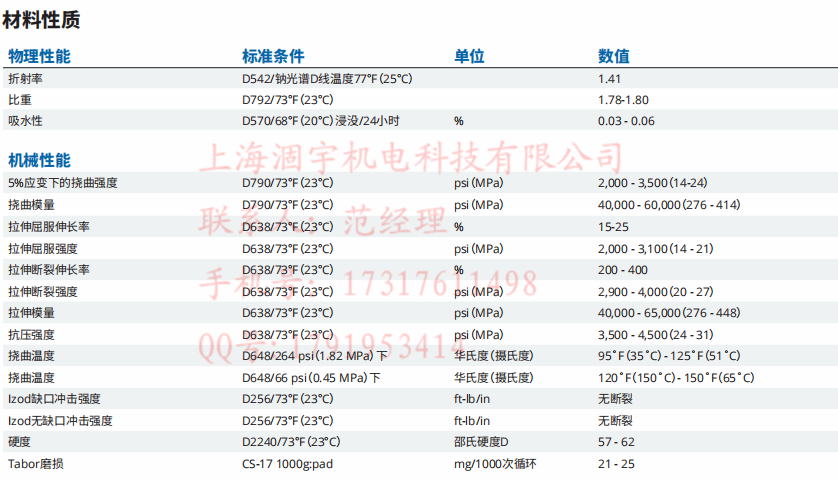Select the Tabor wear value 21 - 25
The height and width of the screenshot is (479, 838).
pos(616,464)
